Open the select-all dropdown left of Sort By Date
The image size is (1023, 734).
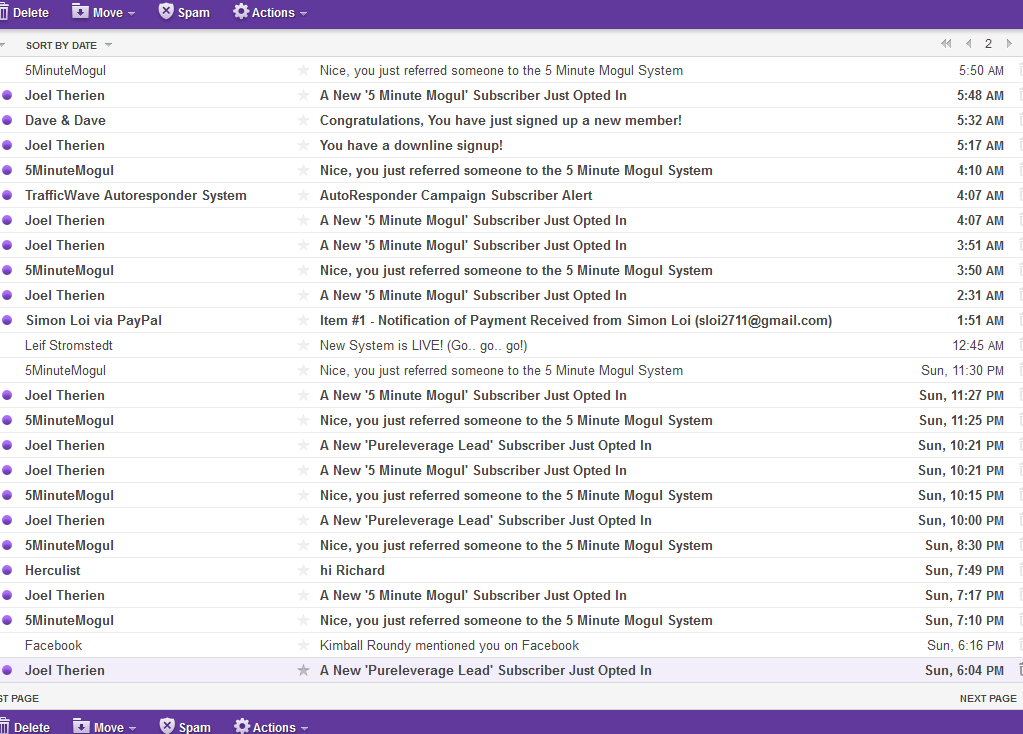3,45
